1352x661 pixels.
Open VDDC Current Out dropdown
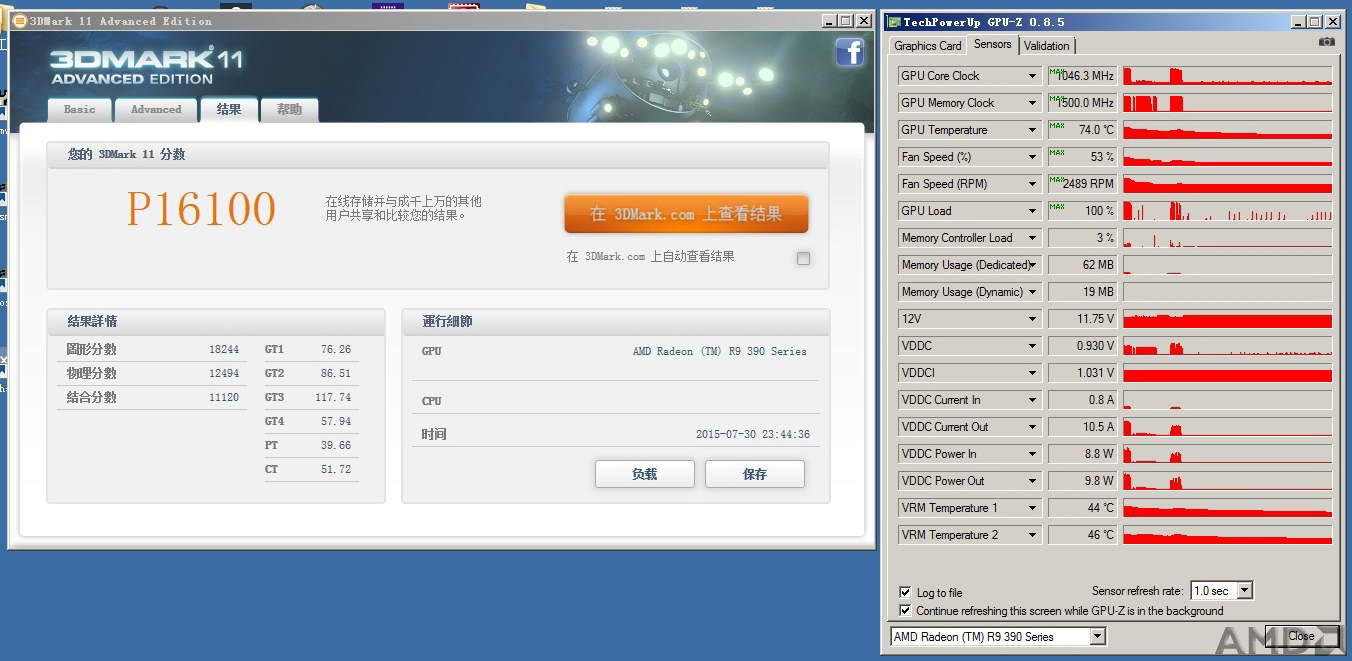1033,427
